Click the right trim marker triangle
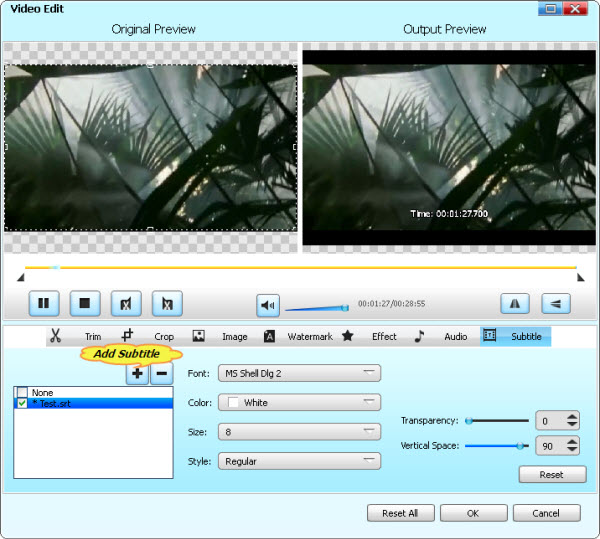600x539 pixels. point(580,277)
